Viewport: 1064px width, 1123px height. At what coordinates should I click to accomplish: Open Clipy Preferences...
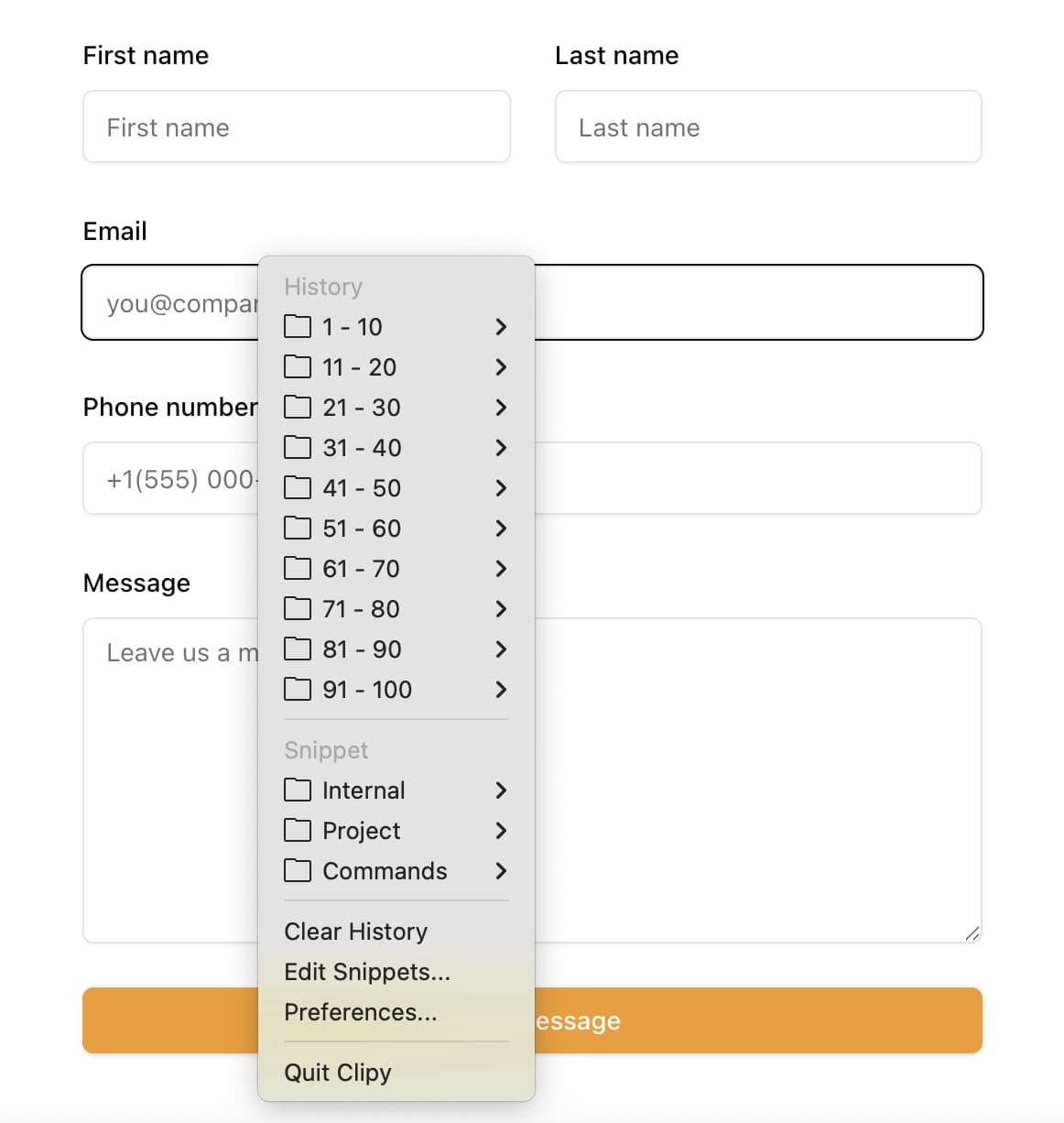coord(360,1012)
